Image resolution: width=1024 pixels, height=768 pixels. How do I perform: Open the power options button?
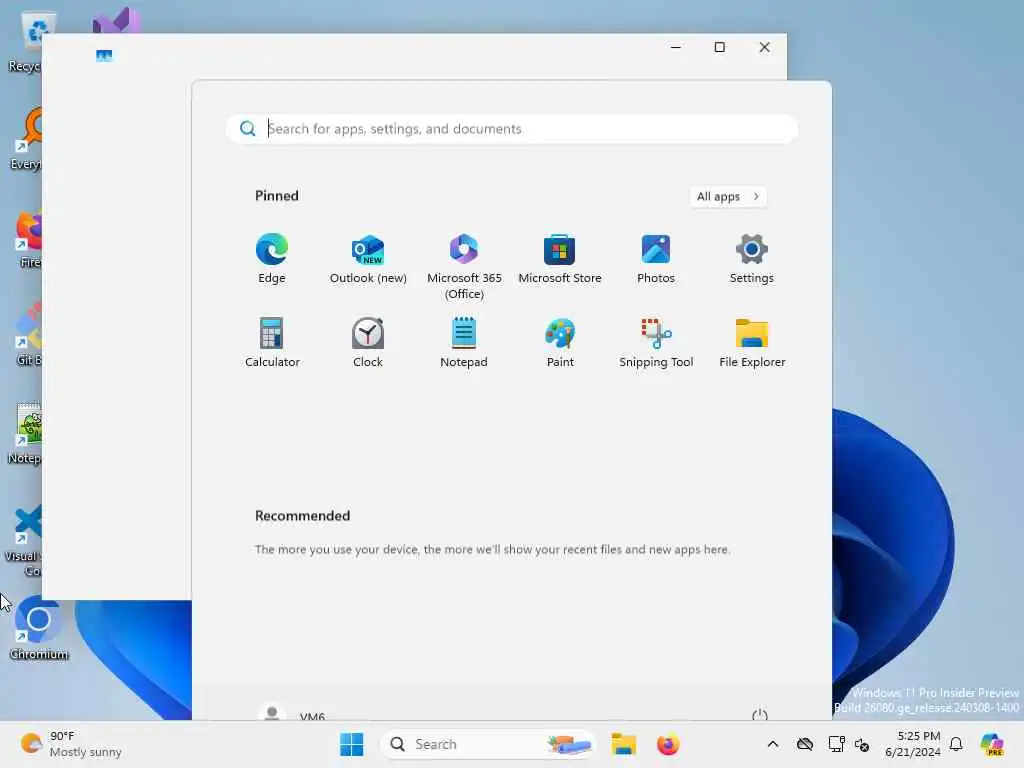[760, 714]
